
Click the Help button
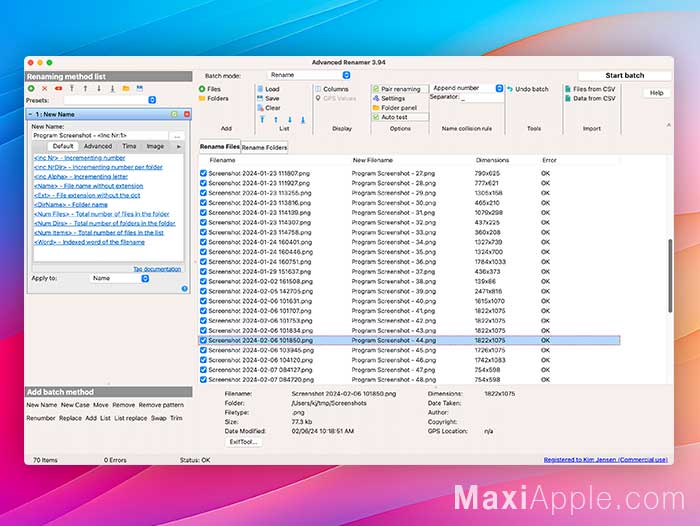pyautogui.click(x=656, y=93)
